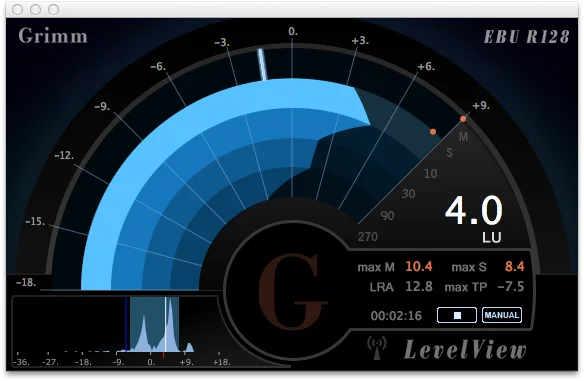Click the max S value 8.4
Viewport: 584px width, 381px height.
coord(515,267)
